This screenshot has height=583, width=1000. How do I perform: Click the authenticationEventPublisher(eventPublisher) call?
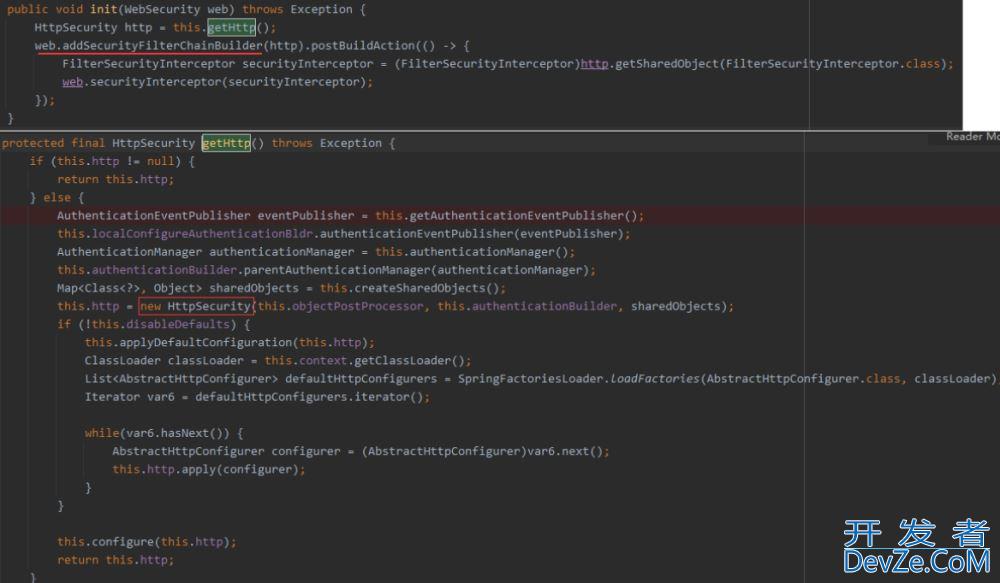tap(471, 234)
